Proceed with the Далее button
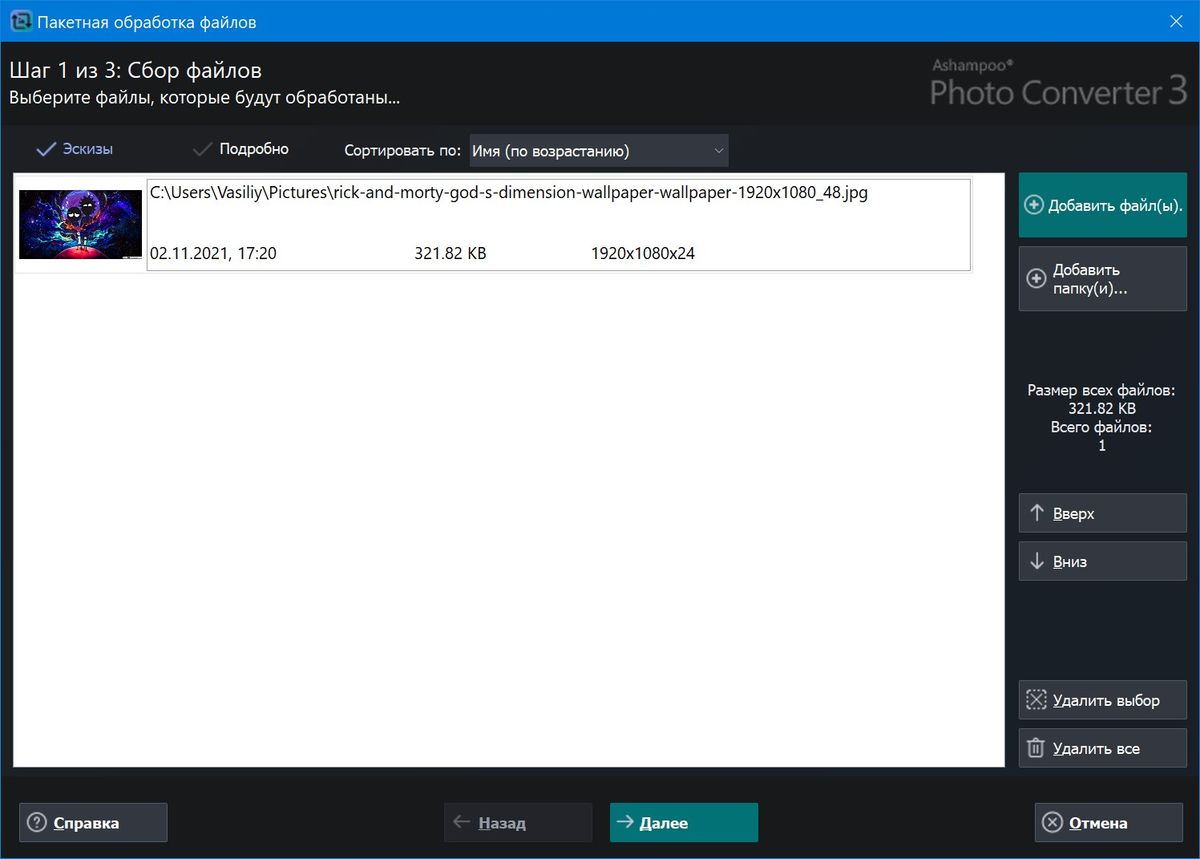1200x859 pixels. click(x=684, y=823)
